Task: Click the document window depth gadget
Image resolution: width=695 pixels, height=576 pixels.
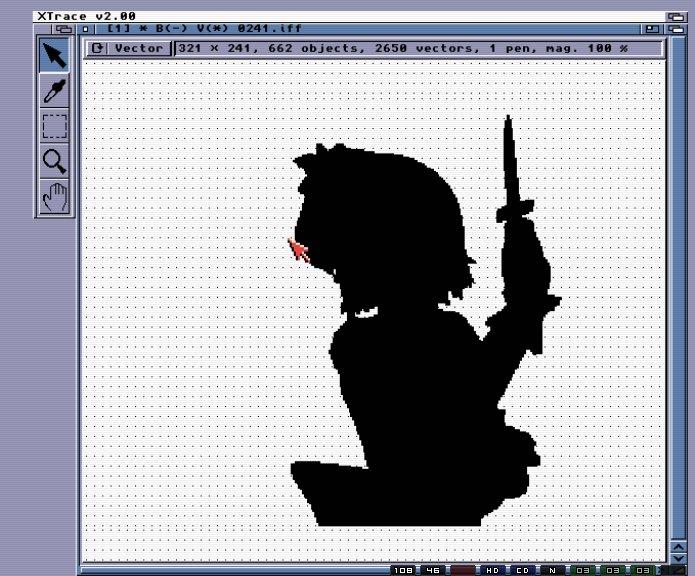Action: [x=676, y=29]
